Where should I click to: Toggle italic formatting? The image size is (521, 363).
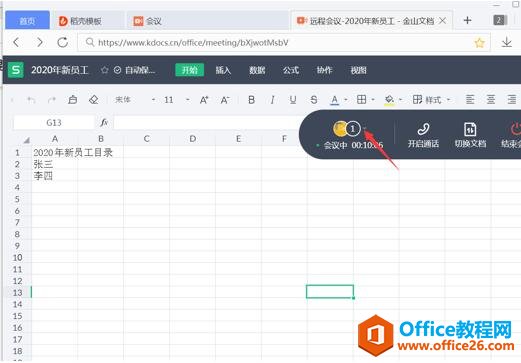272,100
